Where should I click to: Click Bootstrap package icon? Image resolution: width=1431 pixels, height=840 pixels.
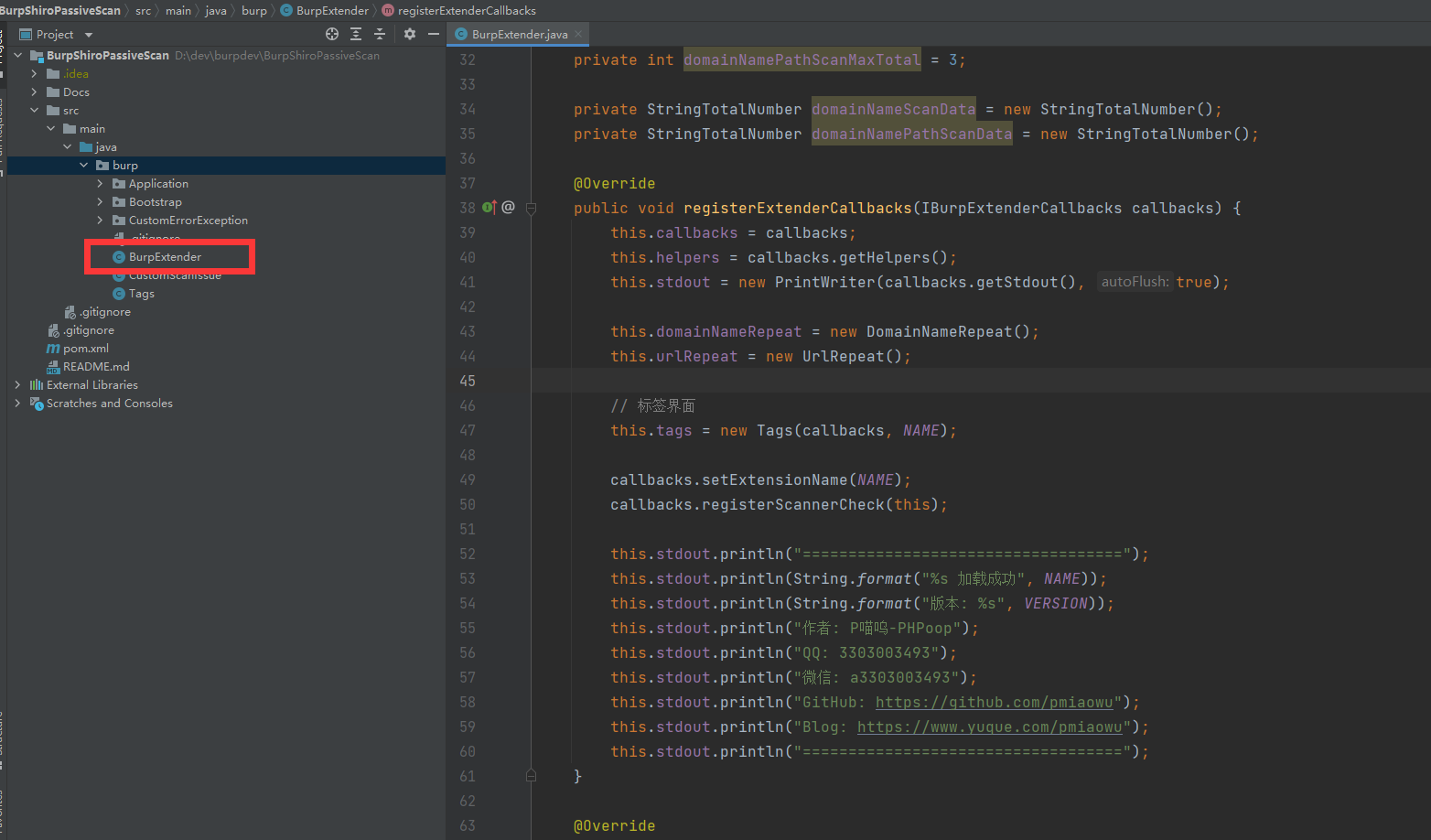click(119, 202)
